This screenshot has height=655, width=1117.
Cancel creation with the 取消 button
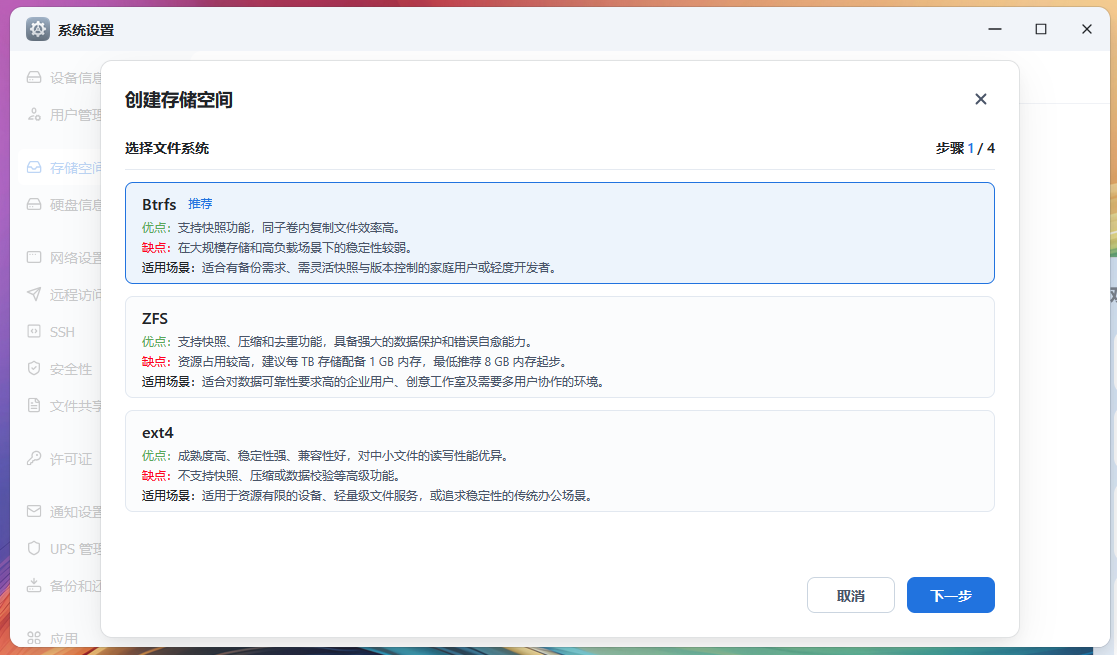[850, 595]
